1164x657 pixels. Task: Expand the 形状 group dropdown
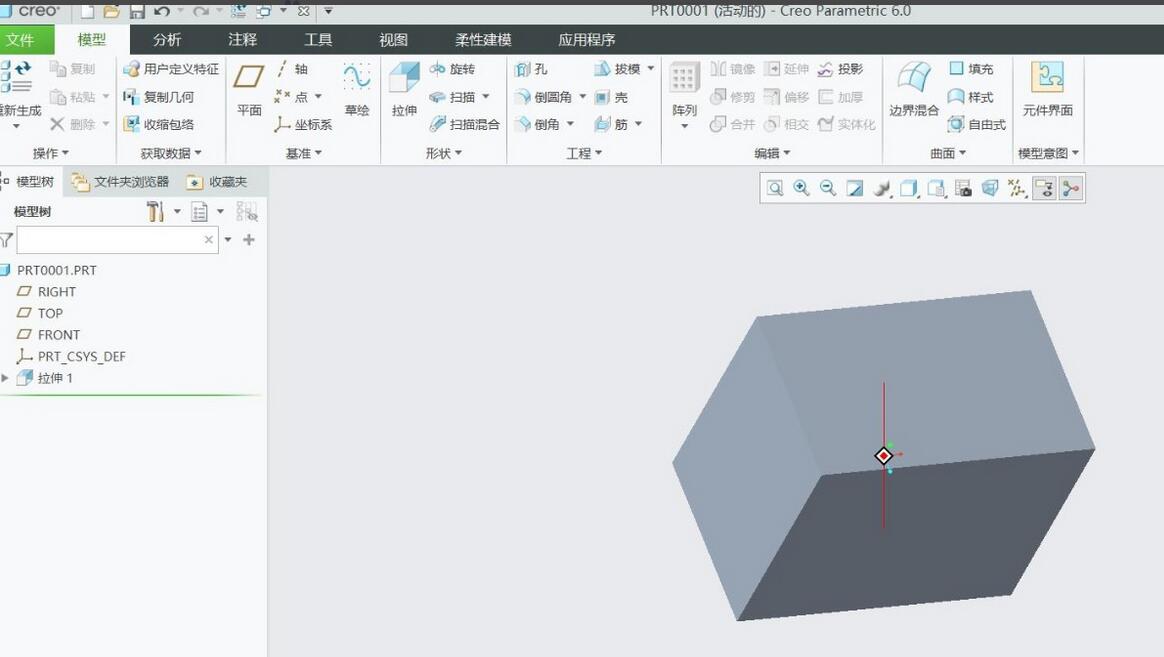(444, 153)
